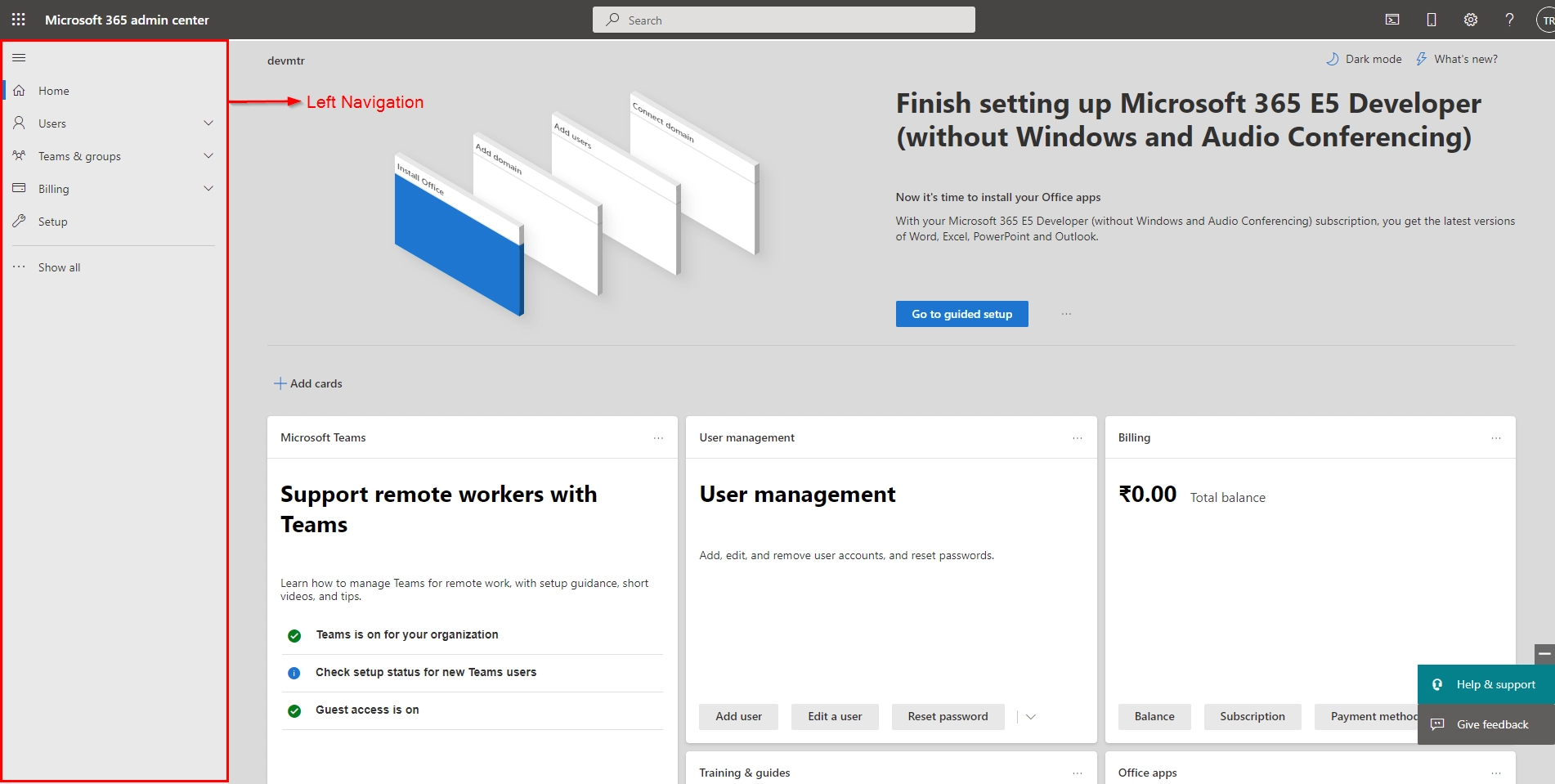Viewport: 1555px width, 784px height.
Task: Expand the Teams & groups chevron
Action: pyautogui.click(x=208, y=155)
